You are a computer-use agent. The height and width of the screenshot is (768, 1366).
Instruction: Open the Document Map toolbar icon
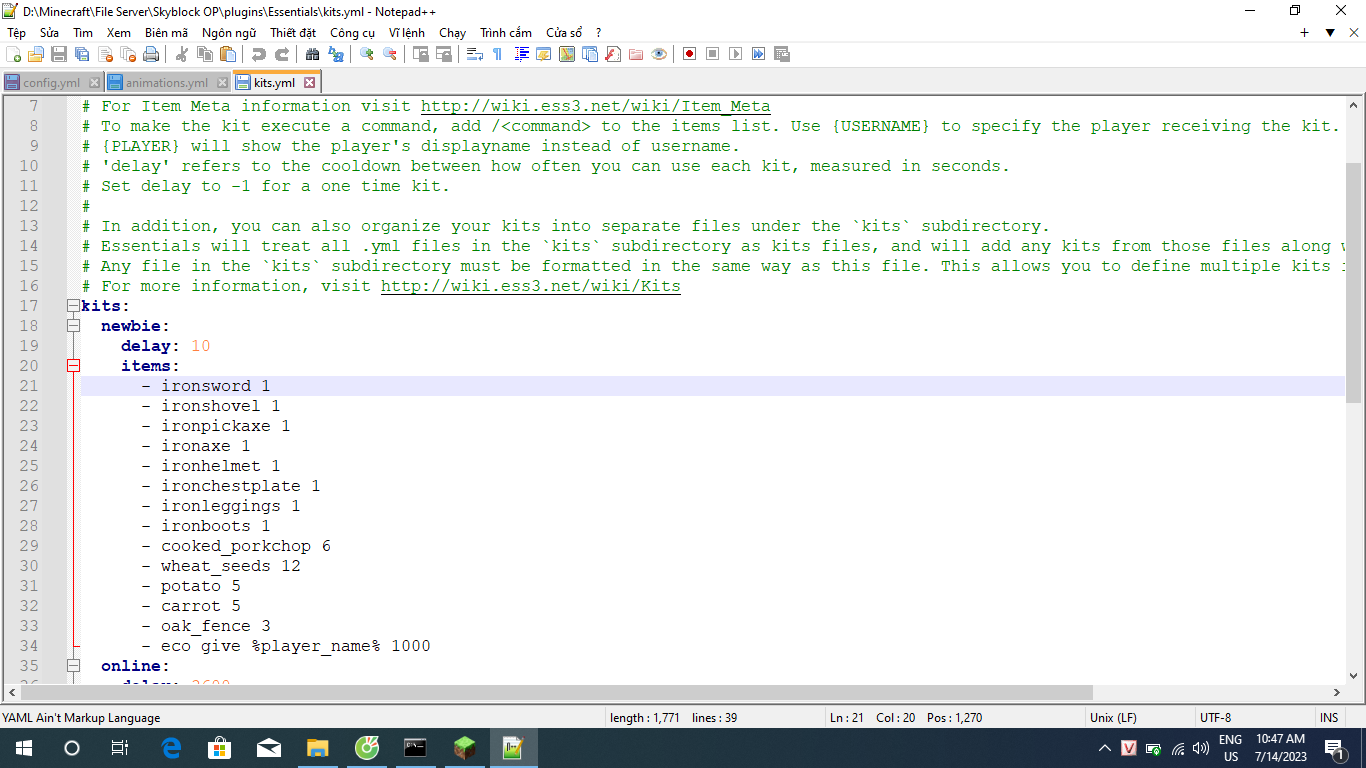click(567, 54)
